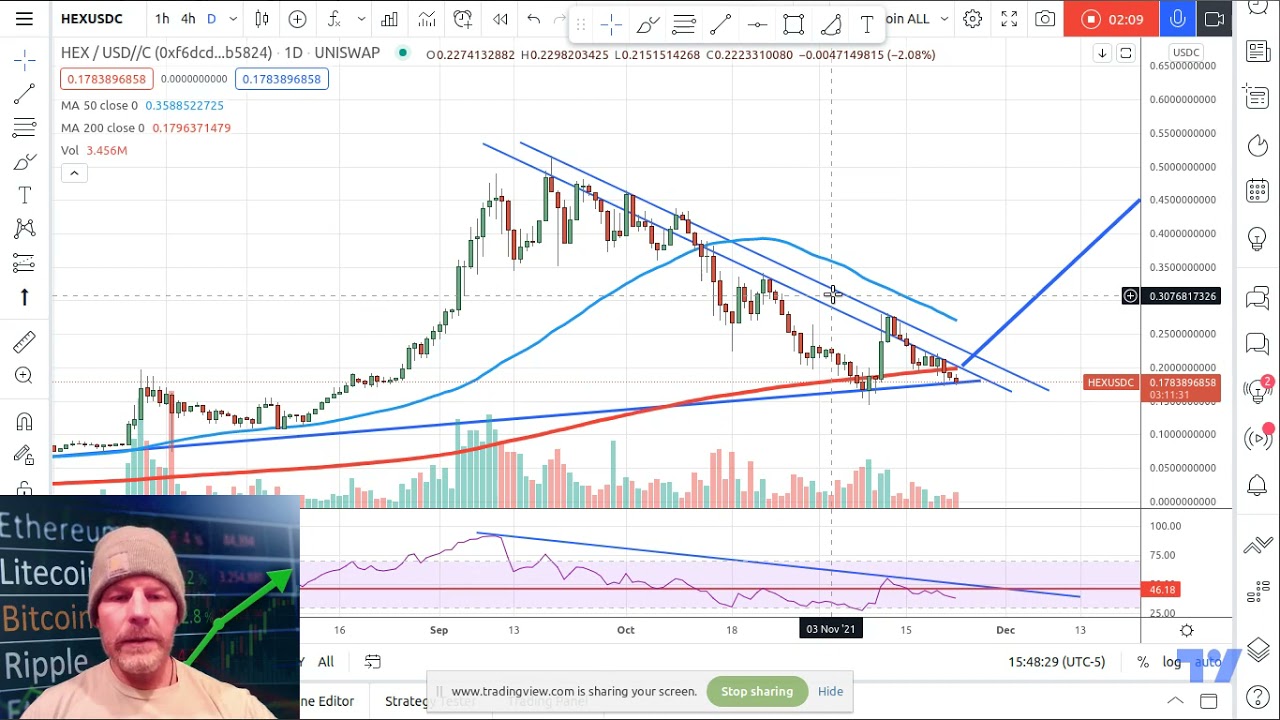Screen dimensions: 1280x720
Task: Select the trend line tool in left sidebar
Action: [24, 95]
